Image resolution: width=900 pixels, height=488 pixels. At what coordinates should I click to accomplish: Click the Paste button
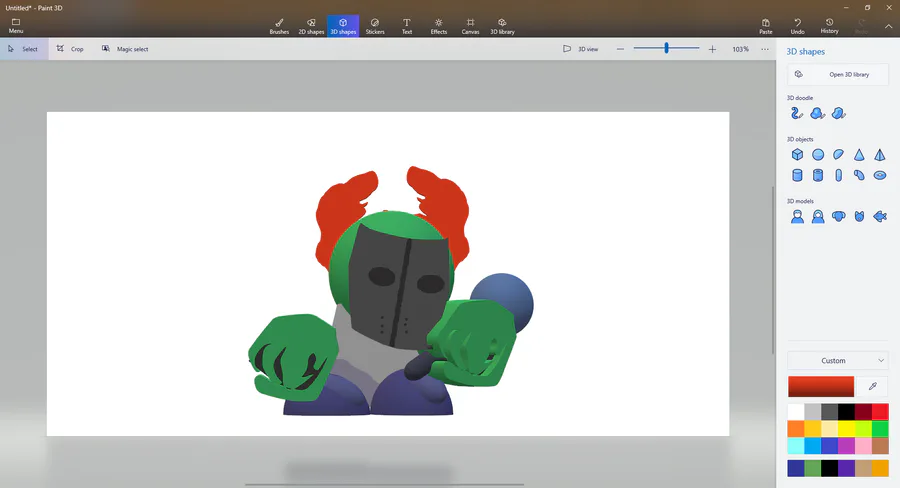pos(766,26)
